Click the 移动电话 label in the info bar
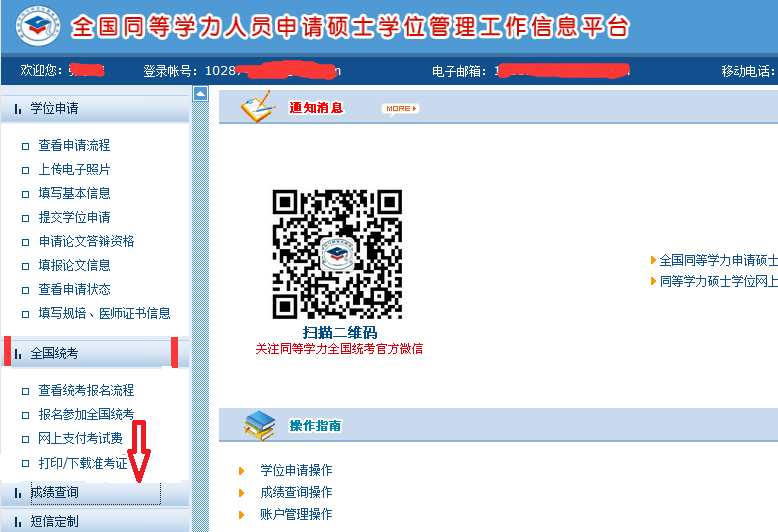Screen dimensions: 778x532 pyautogui.click(x=748, y=71)
